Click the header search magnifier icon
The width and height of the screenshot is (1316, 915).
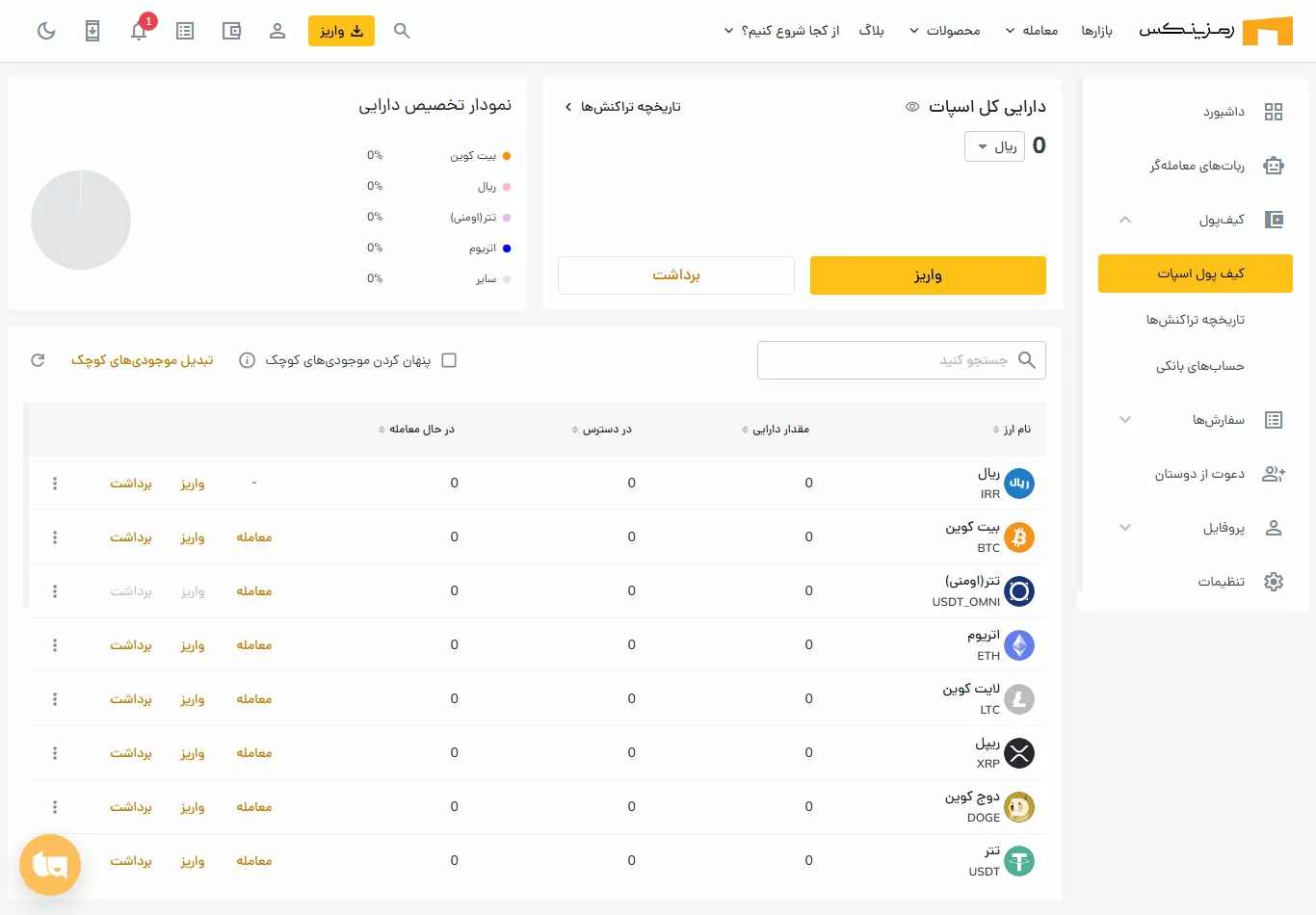click(x=402, y=31)
